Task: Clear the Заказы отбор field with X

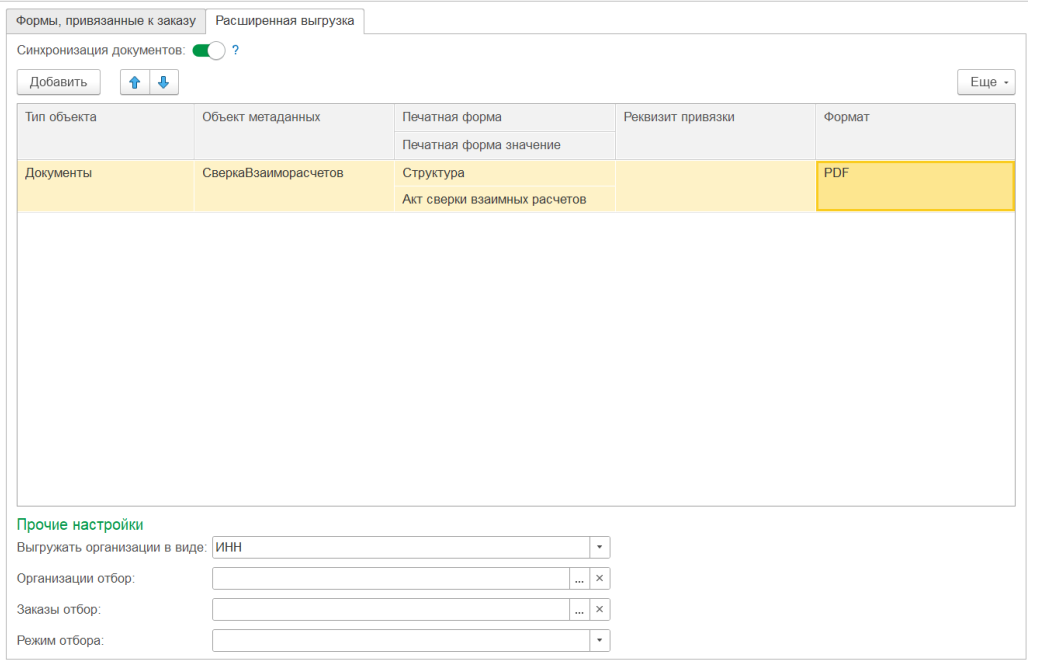Action: [x=599, y=609]
